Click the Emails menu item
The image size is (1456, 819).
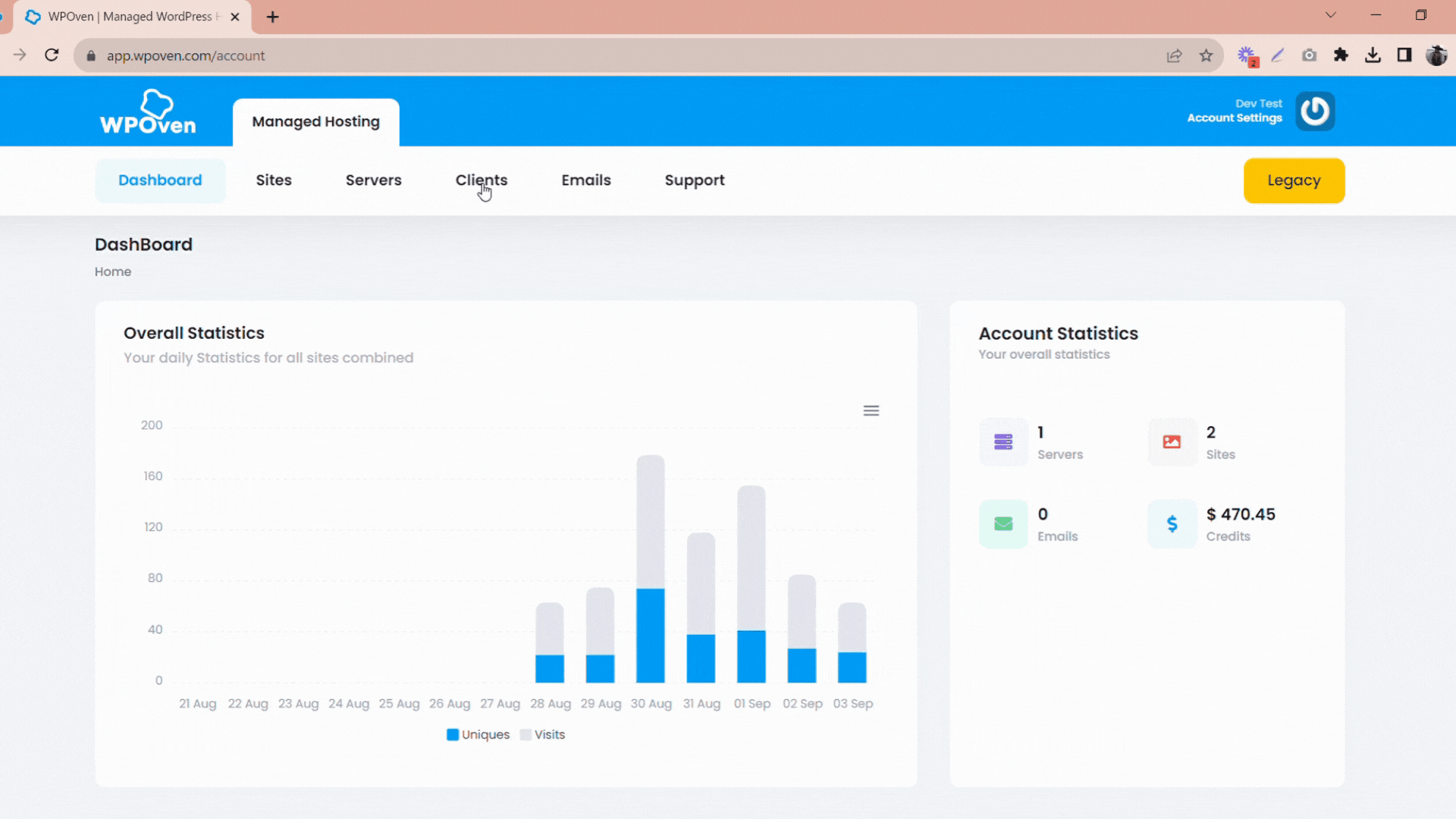pyautogui.click(x=586, y=180)
